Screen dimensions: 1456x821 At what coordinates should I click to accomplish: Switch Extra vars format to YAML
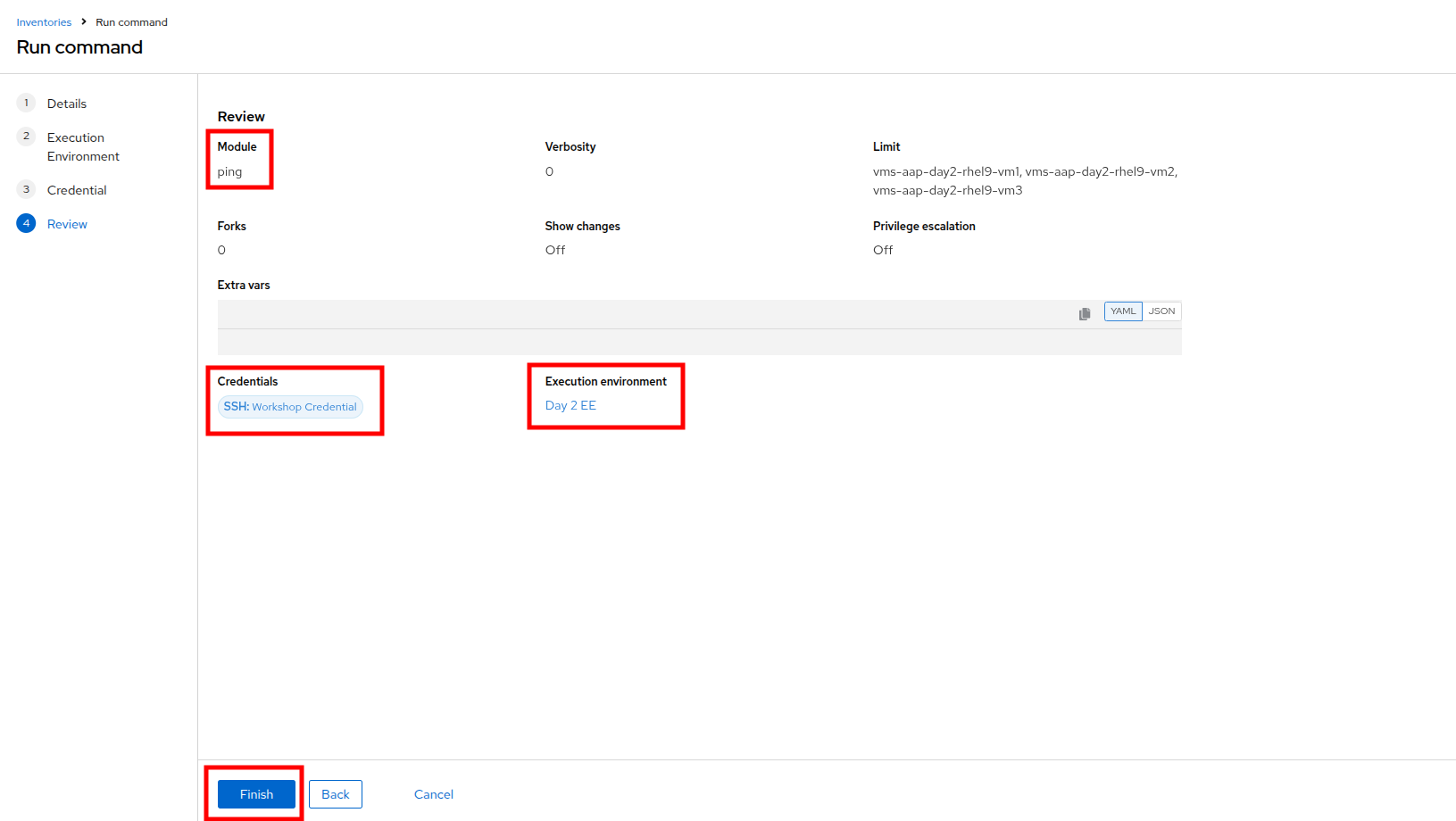tap(1122, 311)
